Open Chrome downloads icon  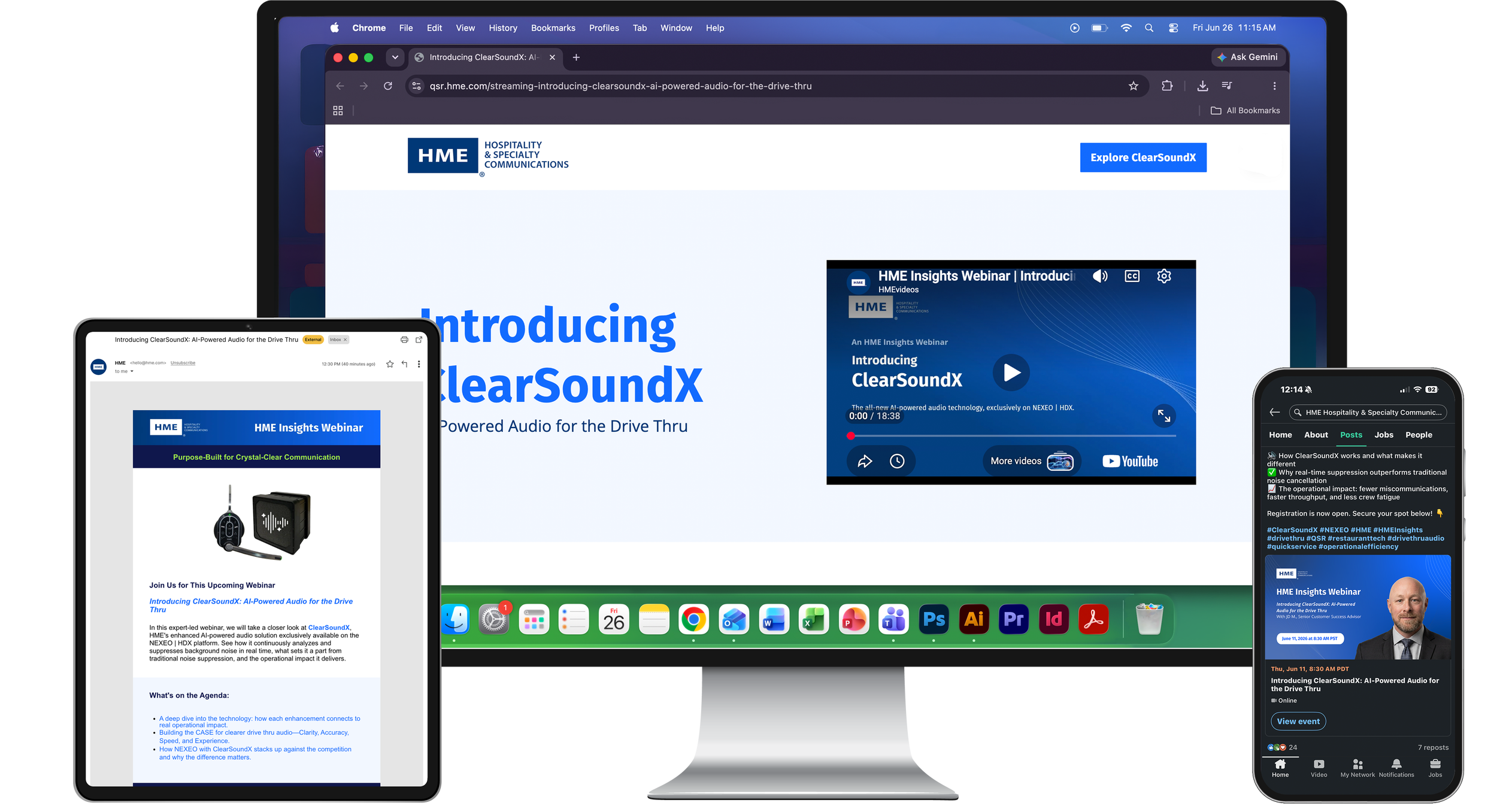click(1202, 86)
